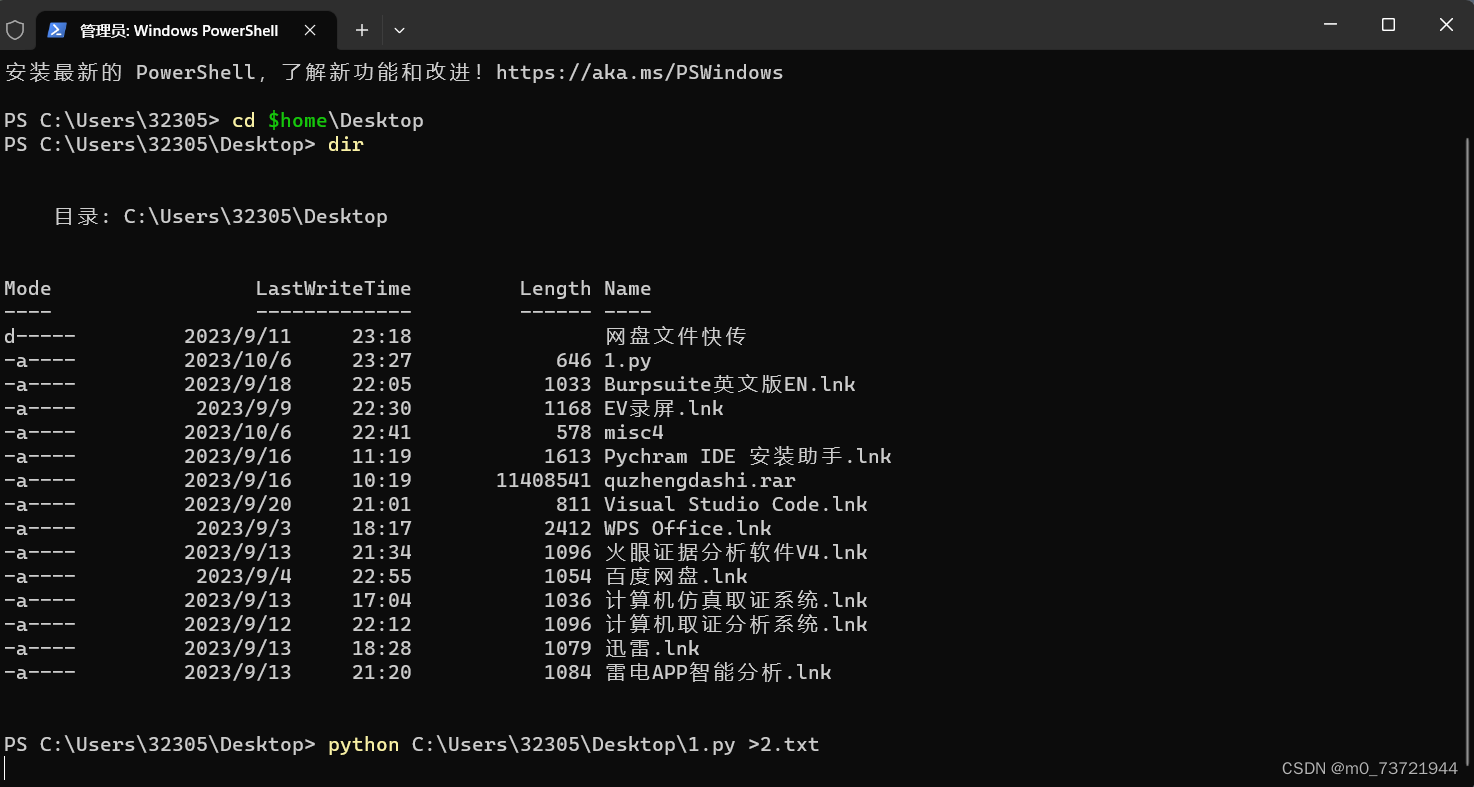This screenshot has width=1474, height=787.
Task: Open a new tab with the plus button
Action: [361, 30]
